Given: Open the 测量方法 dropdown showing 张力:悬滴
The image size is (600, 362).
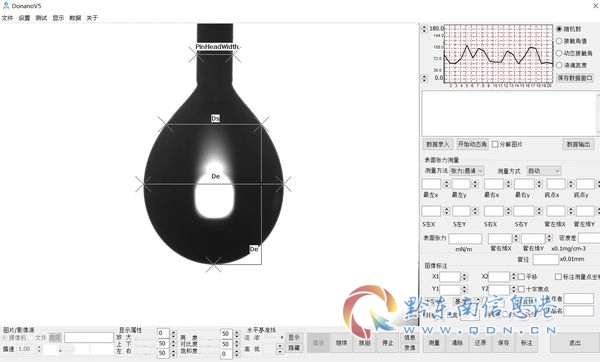Looking at the screenshot, I should (x=467, y=171).
